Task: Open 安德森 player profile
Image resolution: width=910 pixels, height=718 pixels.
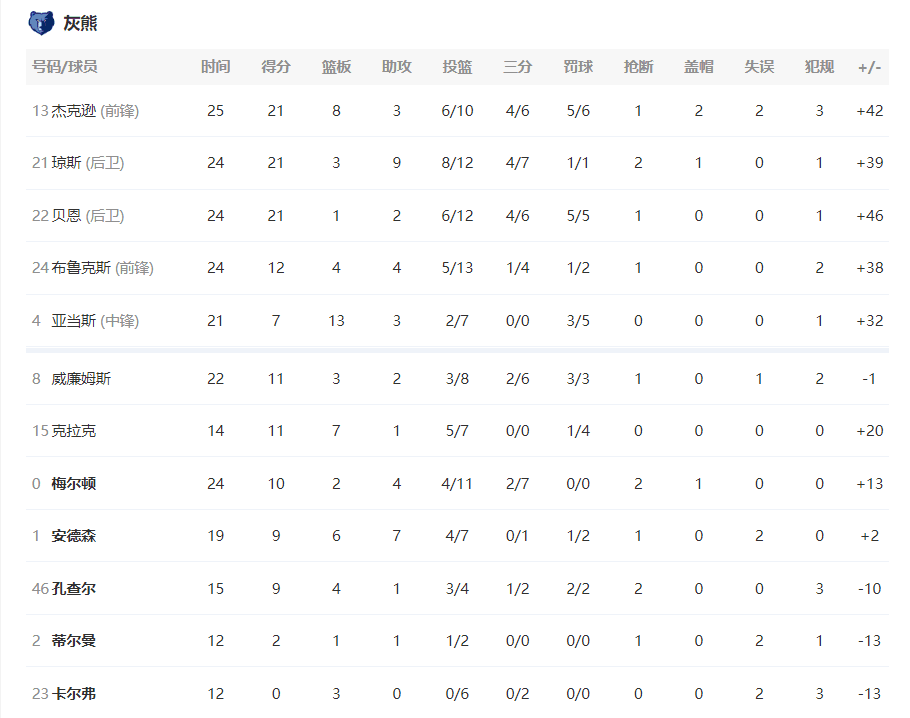Action: point(74,536)
